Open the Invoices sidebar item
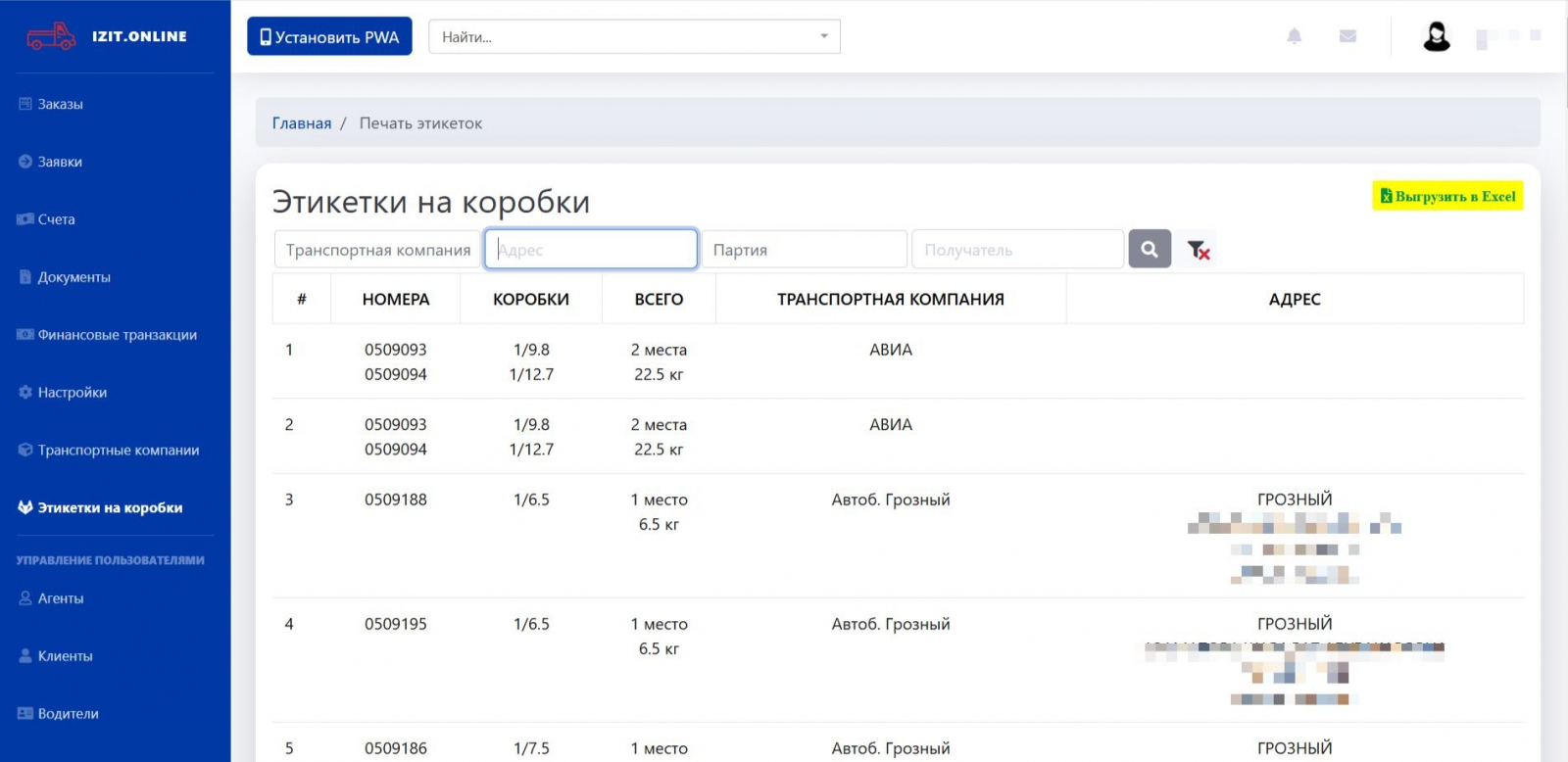This screenshot has height=762, width=1568. click(56, 219)
